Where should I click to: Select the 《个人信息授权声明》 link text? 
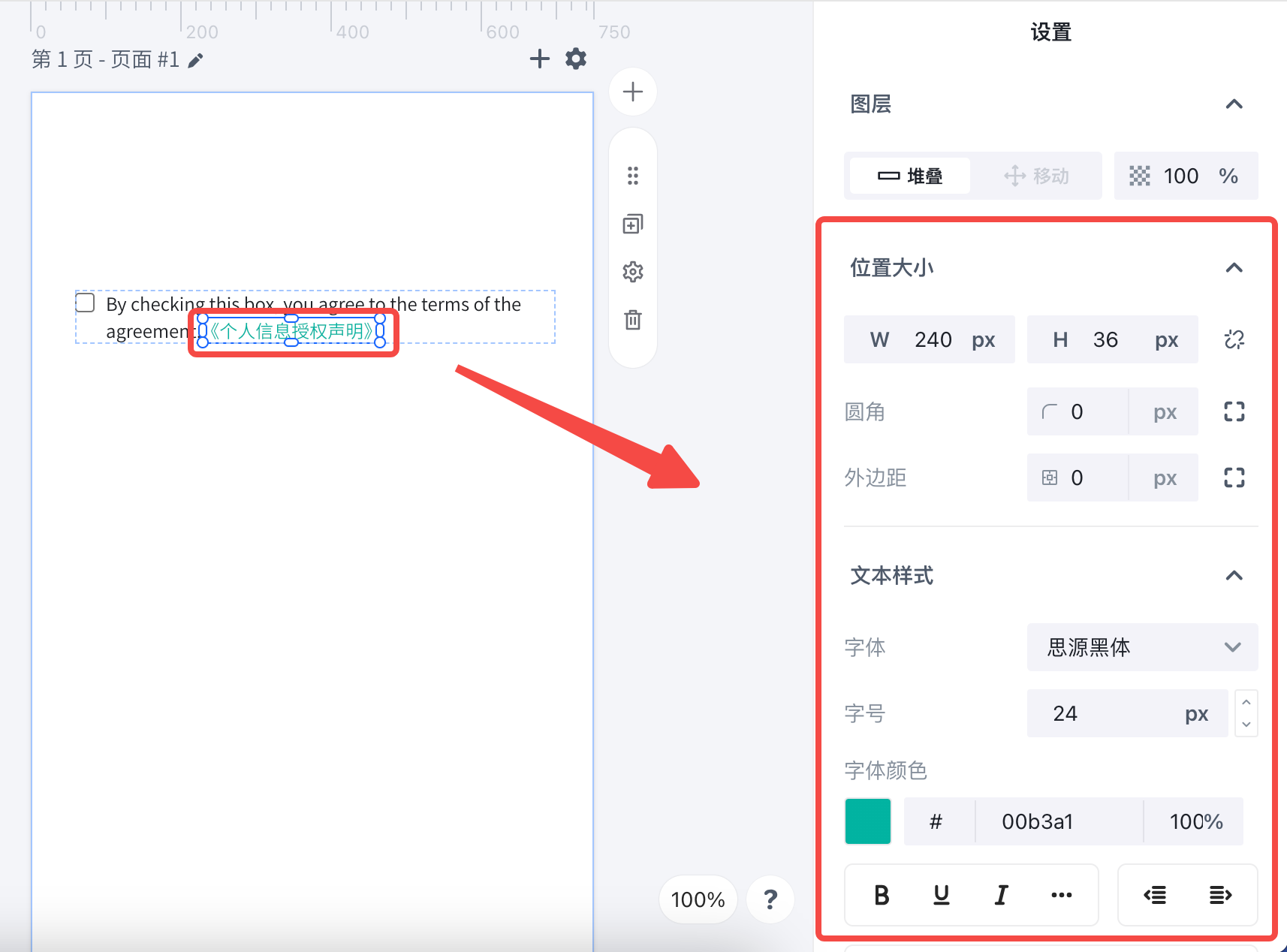tap(291, 331)
